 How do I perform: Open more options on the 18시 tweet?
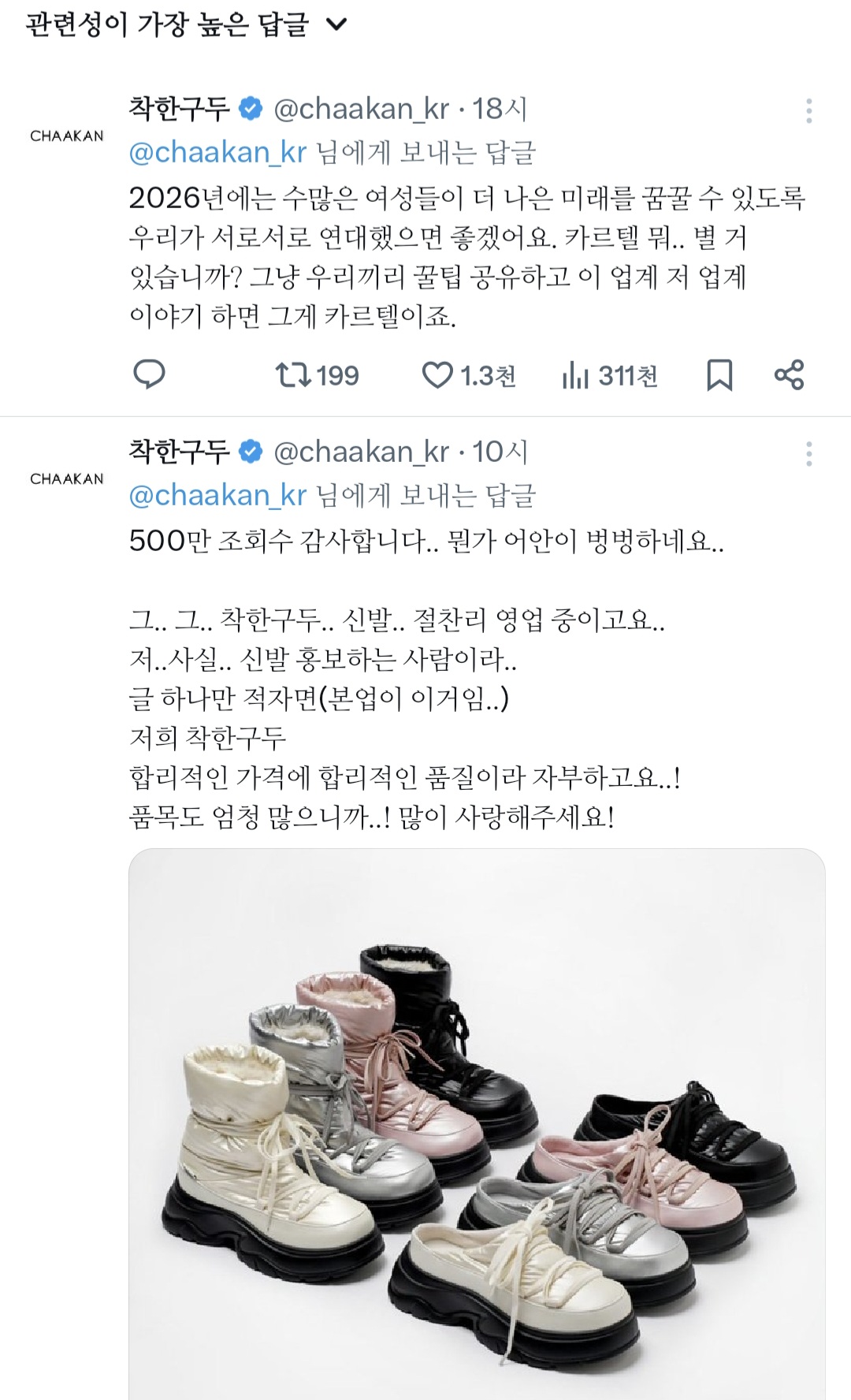tap(808, 111)
